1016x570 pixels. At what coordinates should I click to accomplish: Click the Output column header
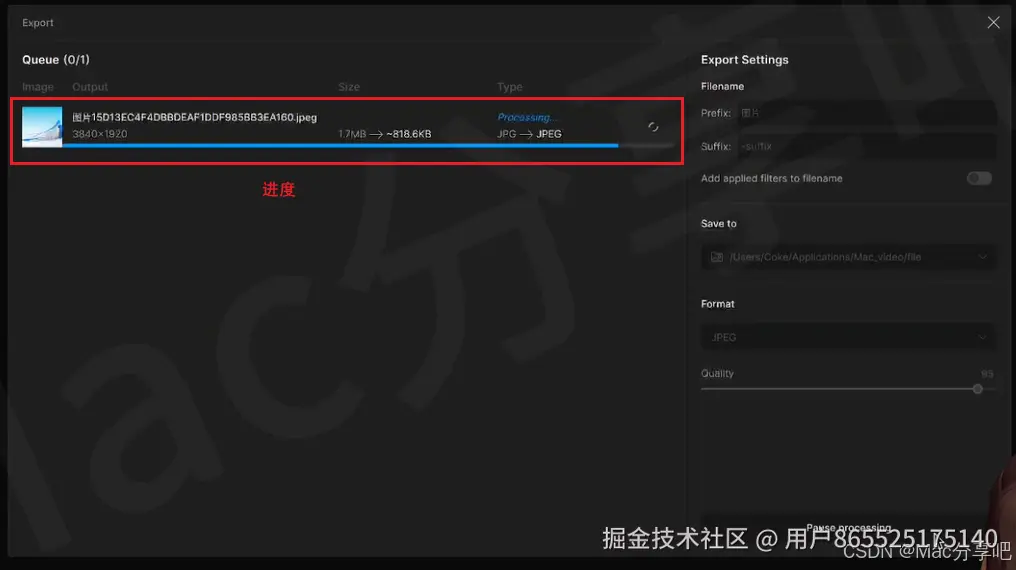point(90,87)
